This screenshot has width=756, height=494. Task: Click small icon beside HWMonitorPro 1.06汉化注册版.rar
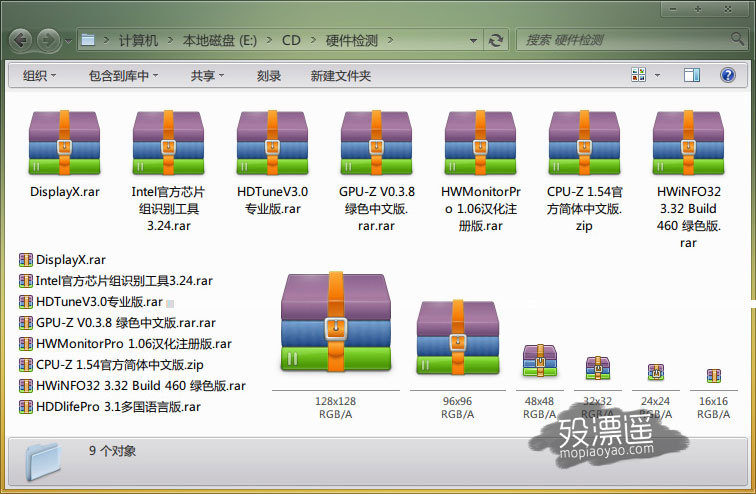click(26, 344)
